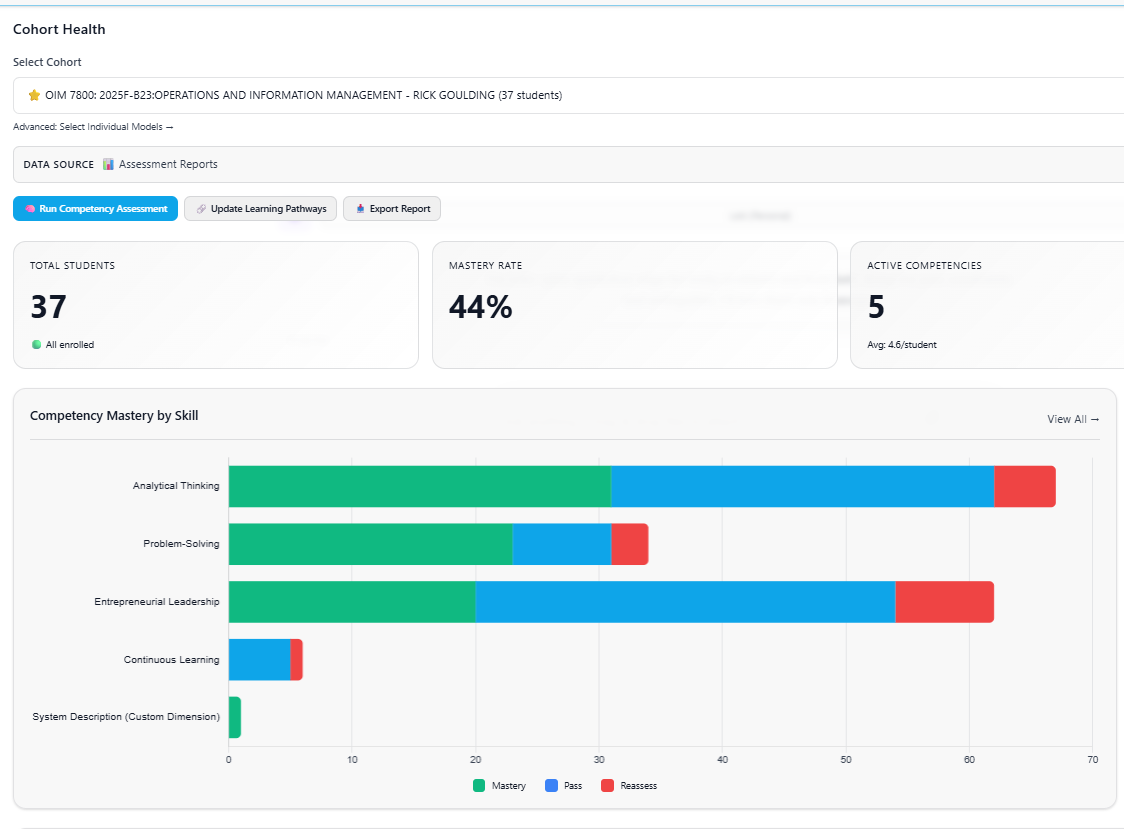This screenshot has height=829, width=1124.
Task: Run a competency assessment
Action: point(95,209)
